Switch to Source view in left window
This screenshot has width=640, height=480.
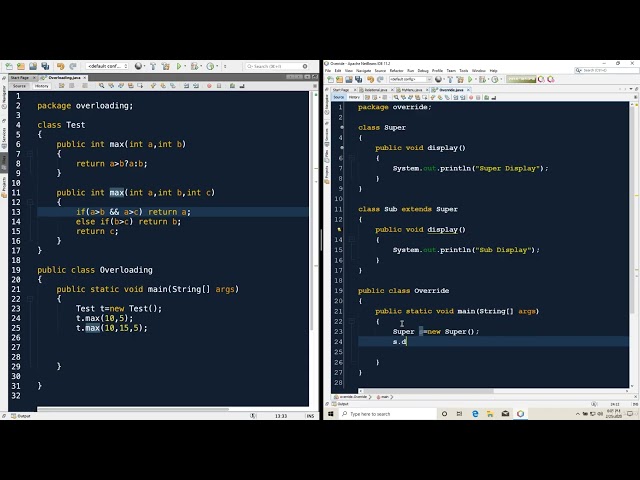click(19, 86)
